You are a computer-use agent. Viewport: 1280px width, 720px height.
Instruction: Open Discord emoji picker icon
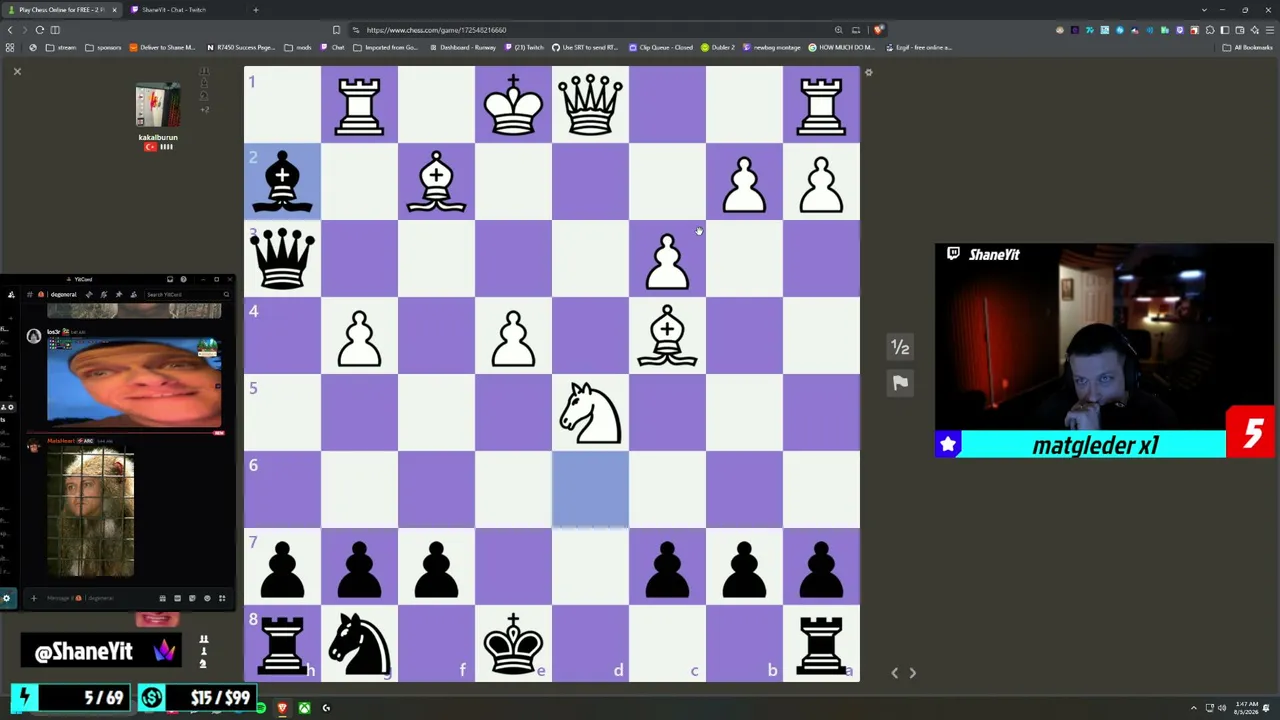click(x=207, y=598)
